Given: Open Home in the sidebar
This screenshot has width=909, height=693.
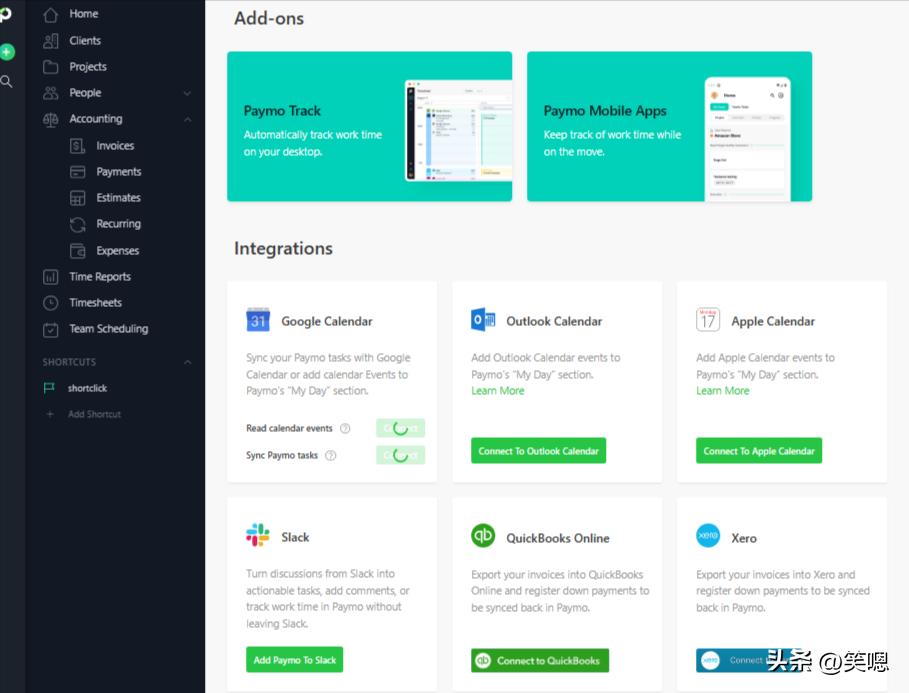Looking at the screenshot, I should coord(83,14).
